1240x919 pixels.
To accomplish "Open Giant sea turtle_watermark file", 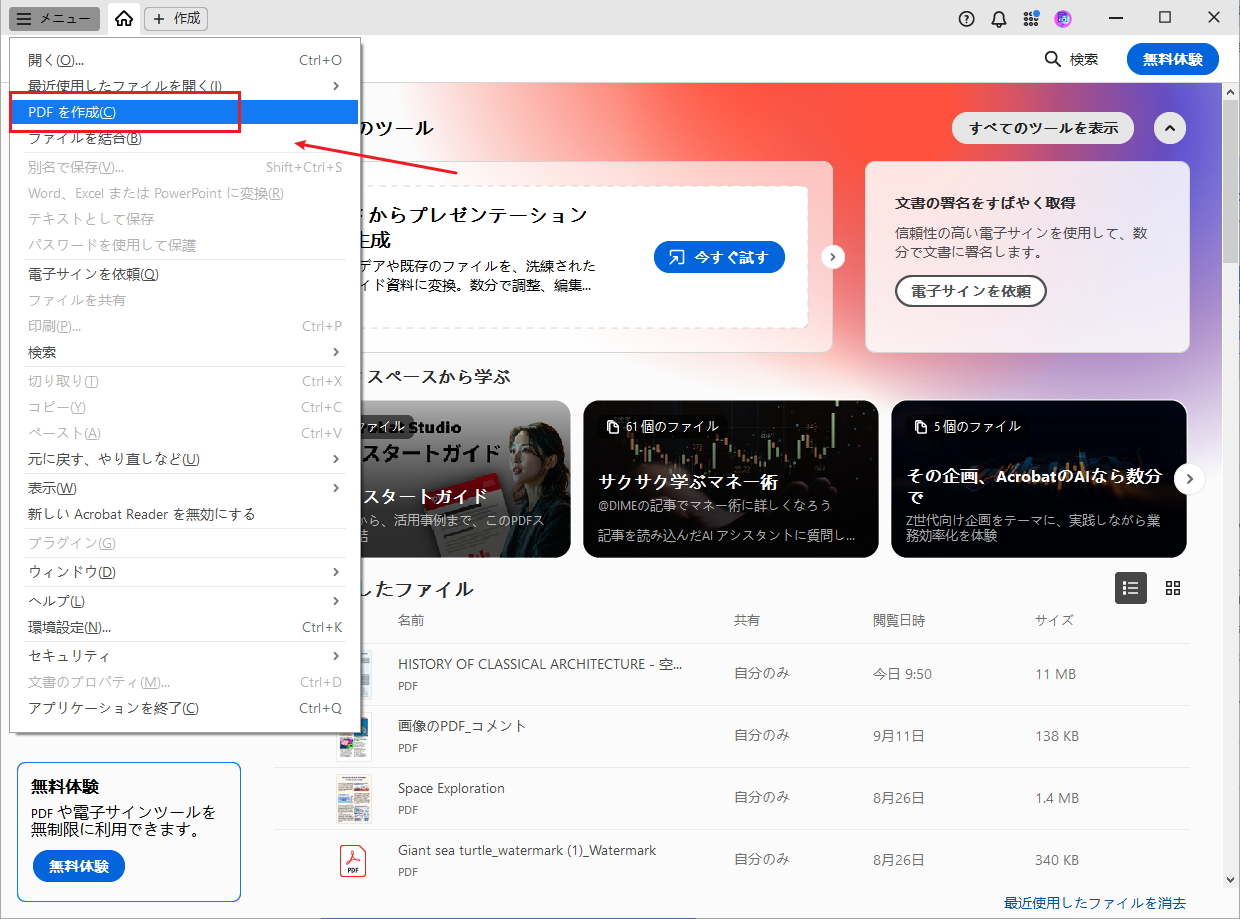I will coord(527,850).
